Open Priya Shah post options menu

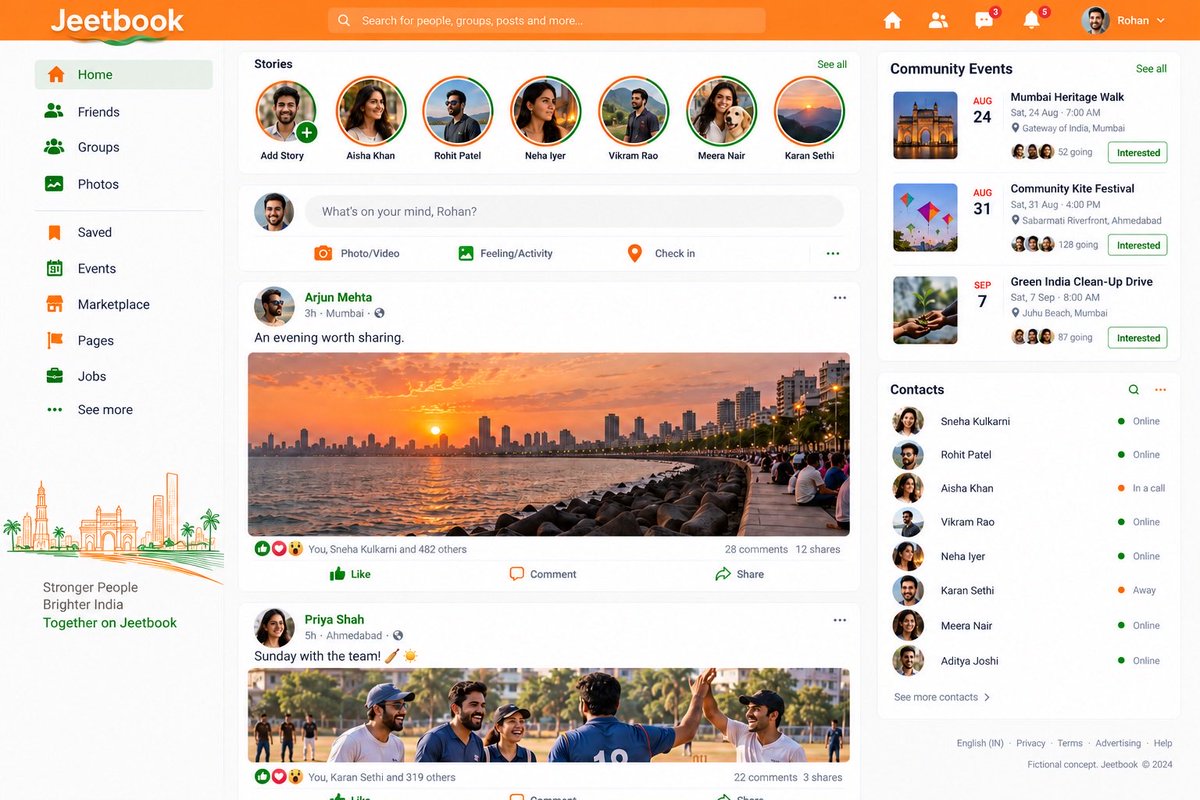point(840,620)
